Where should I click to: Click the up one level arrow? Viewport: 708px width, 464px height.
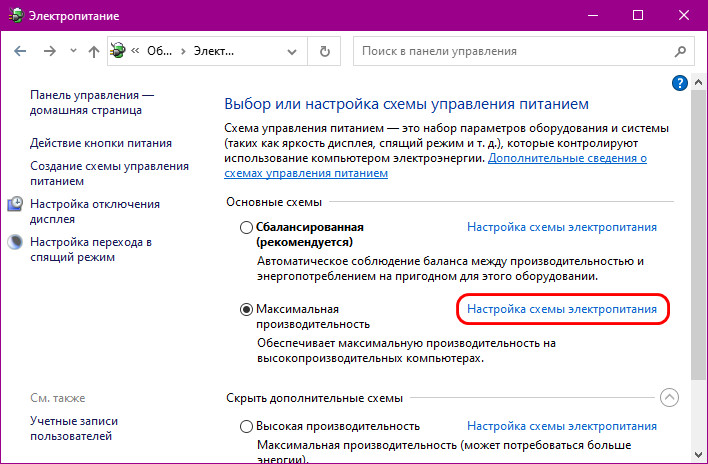(93, 50)
